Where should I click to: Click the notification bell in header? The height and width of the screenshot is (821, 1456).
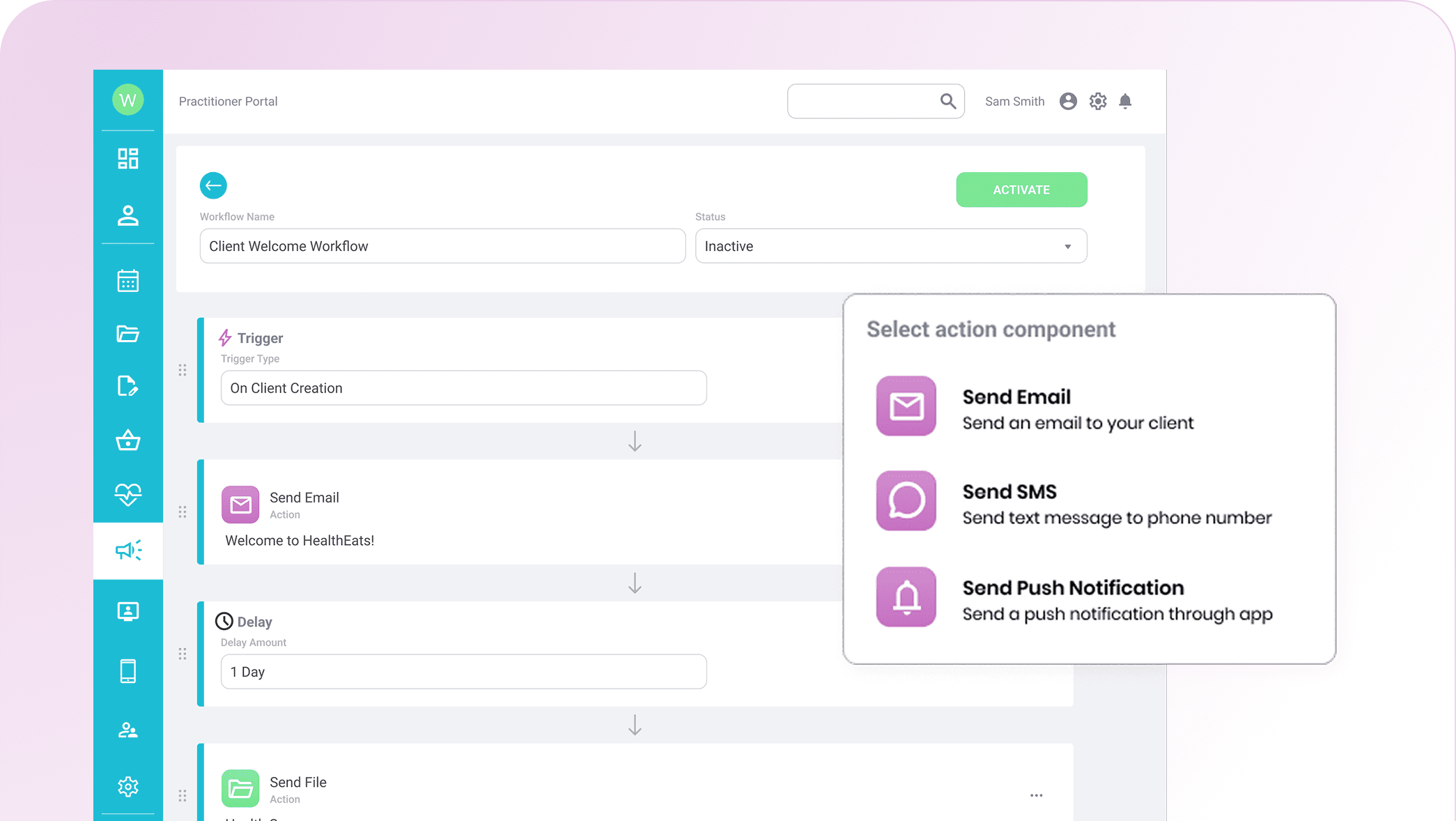click(x=1125, y=102)
